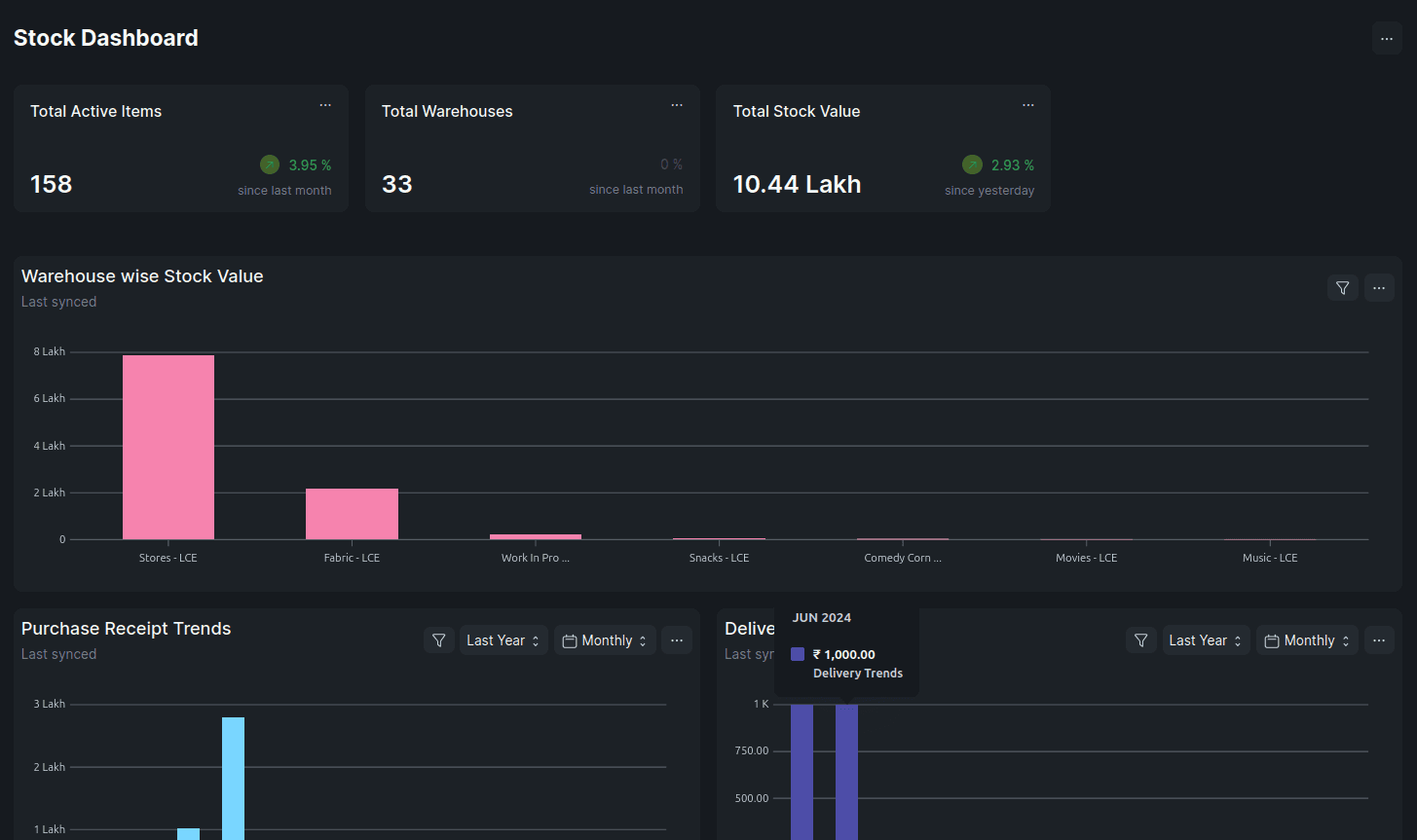Click the Fabric - LCE bar in chart
This screenshot has height=840, width=1417.
[352, 514]
